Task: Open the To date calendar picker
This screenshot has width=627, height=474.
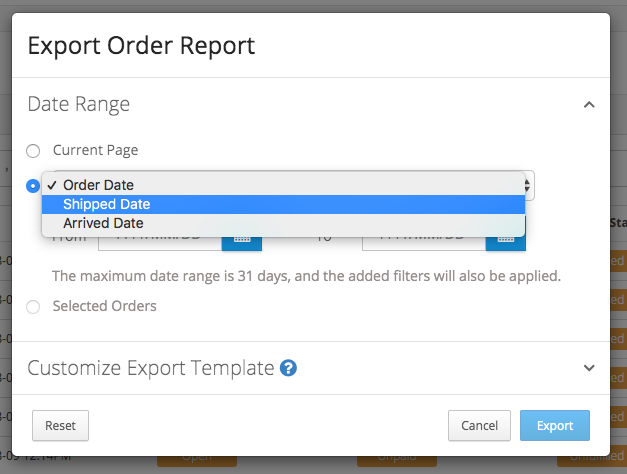Action: coord(506,242)
